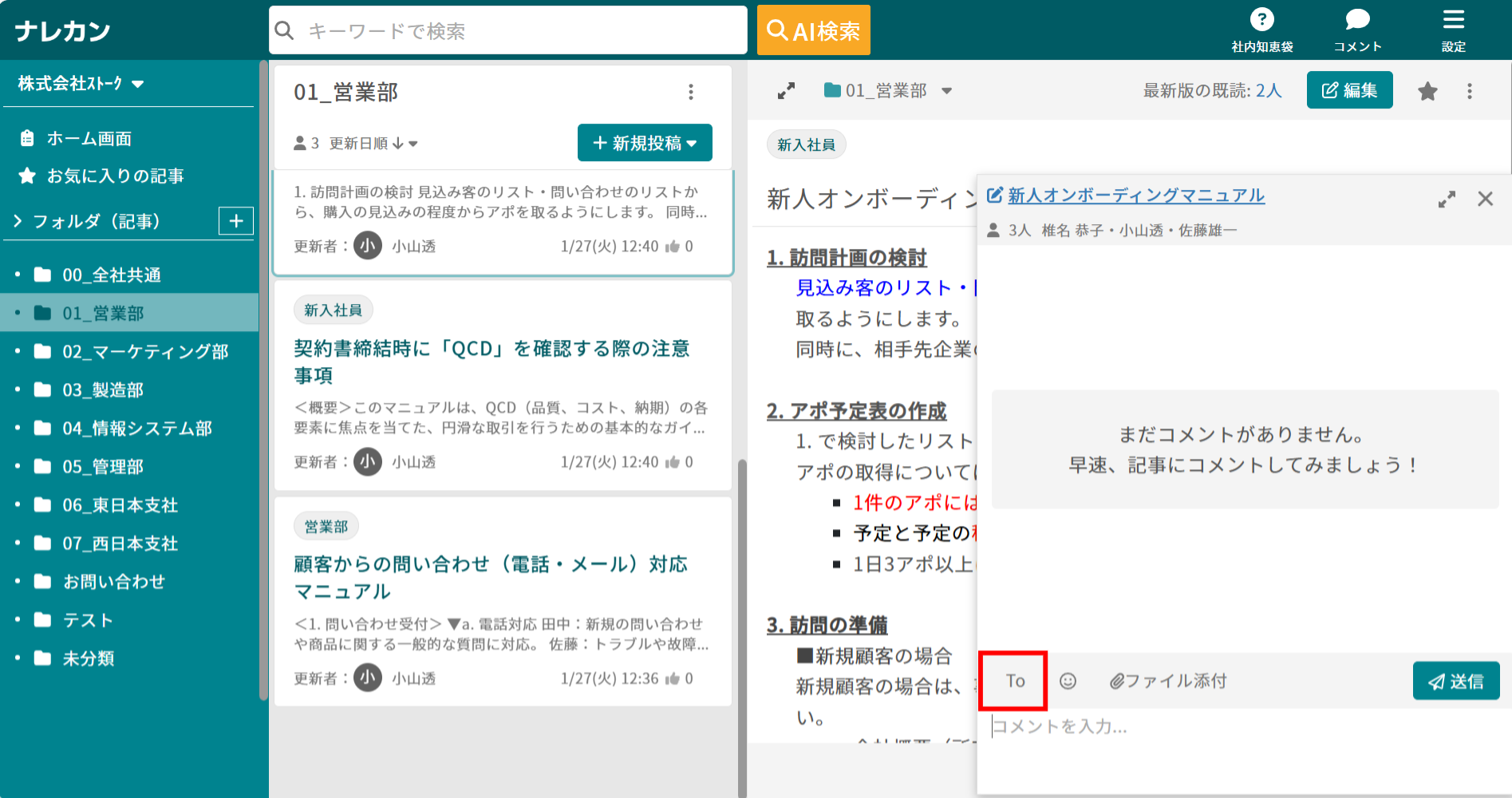Attach a file via ファイル添付
Viewport: 1512px width, 798px height.
click(x=1167, y=681)
